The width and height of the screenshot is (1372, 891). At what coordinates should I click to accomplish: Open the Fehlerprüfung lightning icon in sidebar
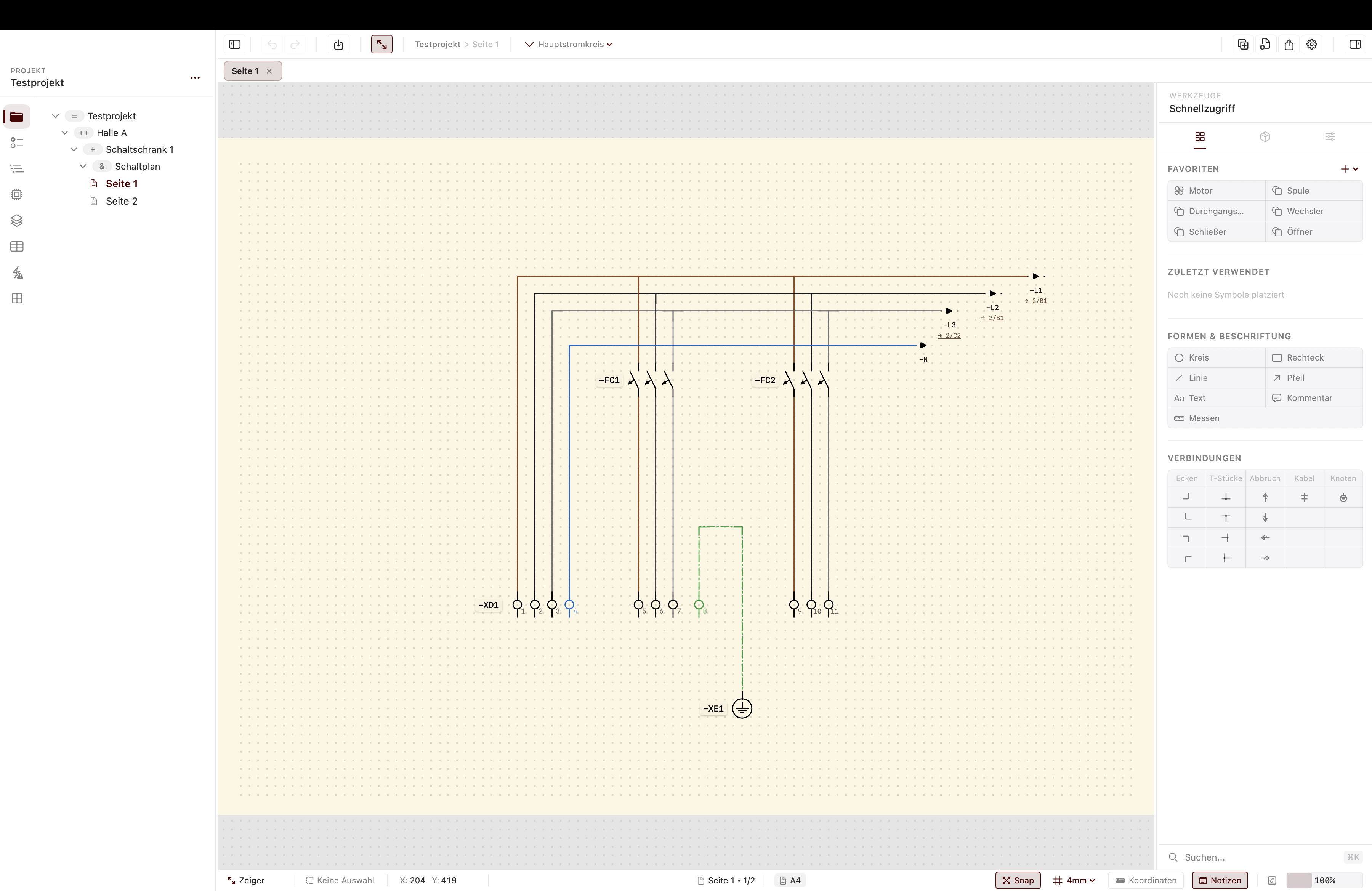(17, 272)
